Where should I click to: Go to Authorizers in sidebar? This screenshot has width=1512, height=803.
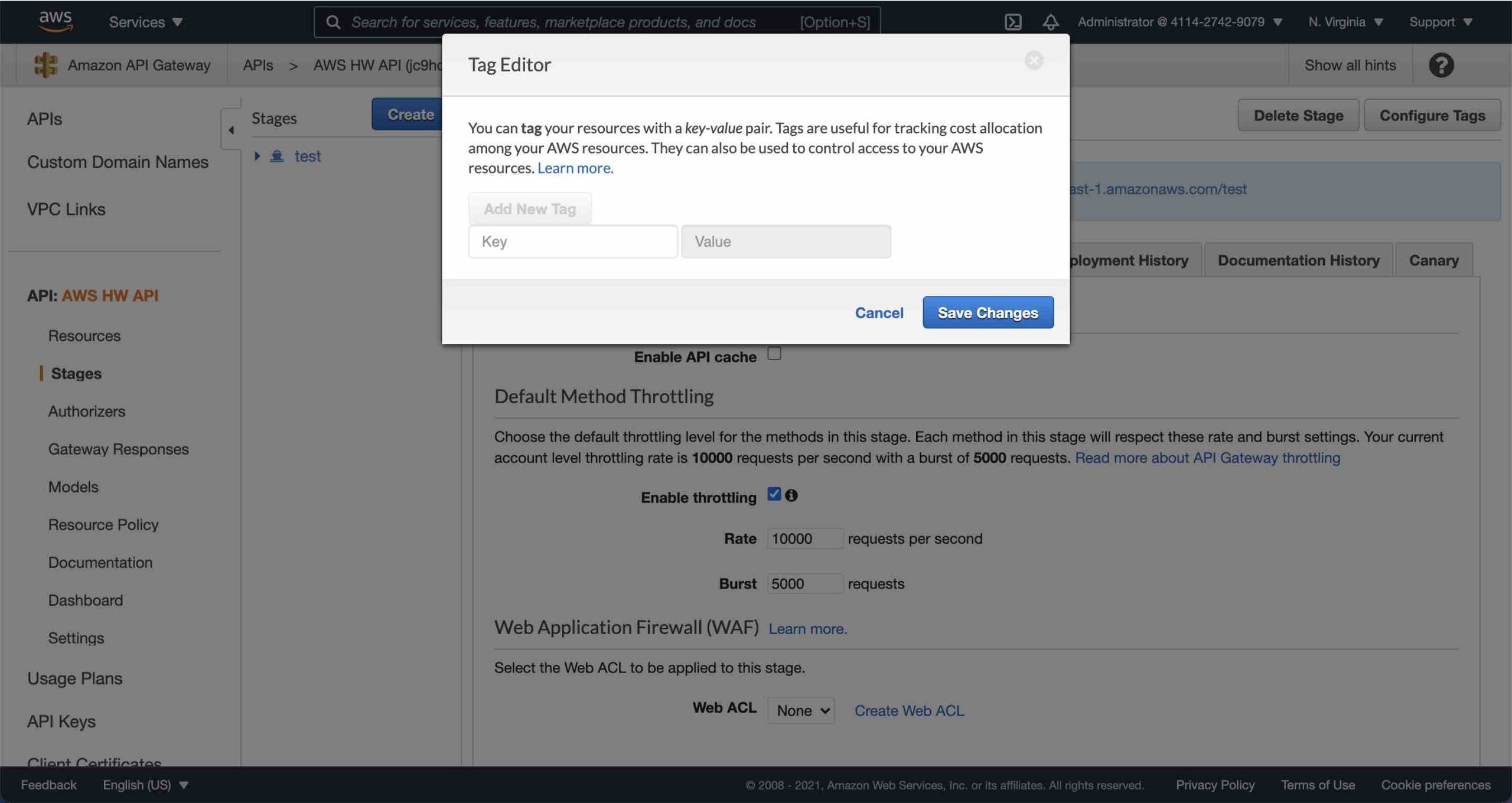pyautogui.click(x=87, y=411)
